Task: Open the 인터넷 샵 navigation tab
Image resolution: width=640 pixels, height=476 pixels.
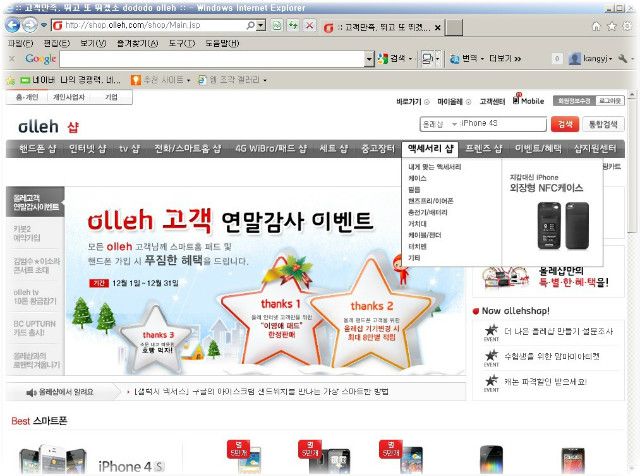Action: [88, 149]
